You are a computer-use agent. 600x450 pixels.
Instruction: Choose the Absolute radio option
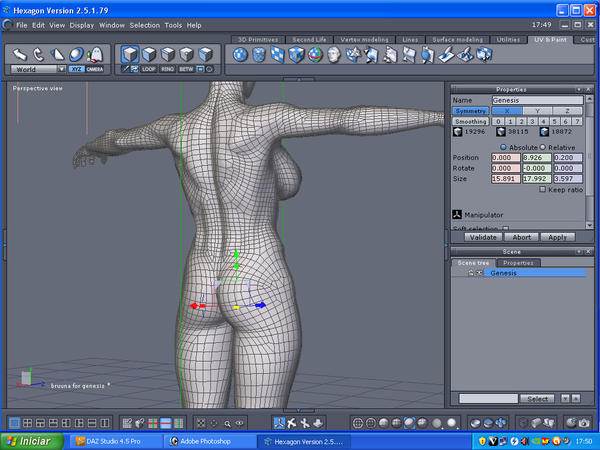[502, 146]
